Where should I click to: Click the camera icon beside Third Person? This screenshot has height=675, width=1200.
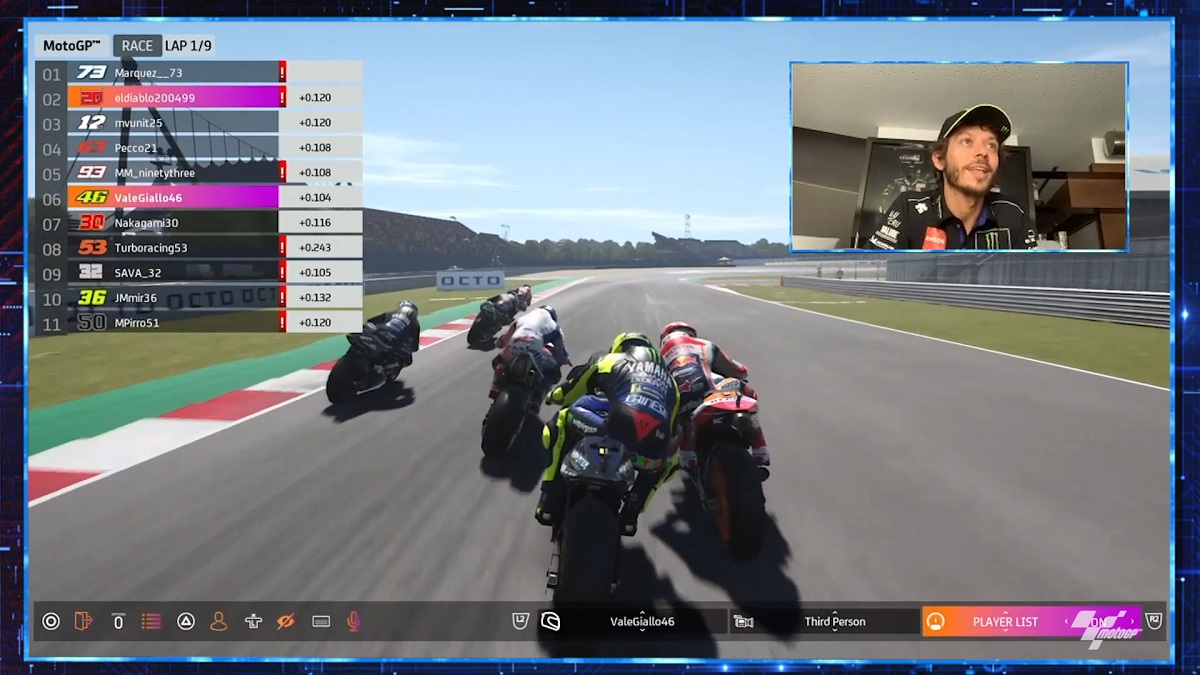click(x=743, y=621)
